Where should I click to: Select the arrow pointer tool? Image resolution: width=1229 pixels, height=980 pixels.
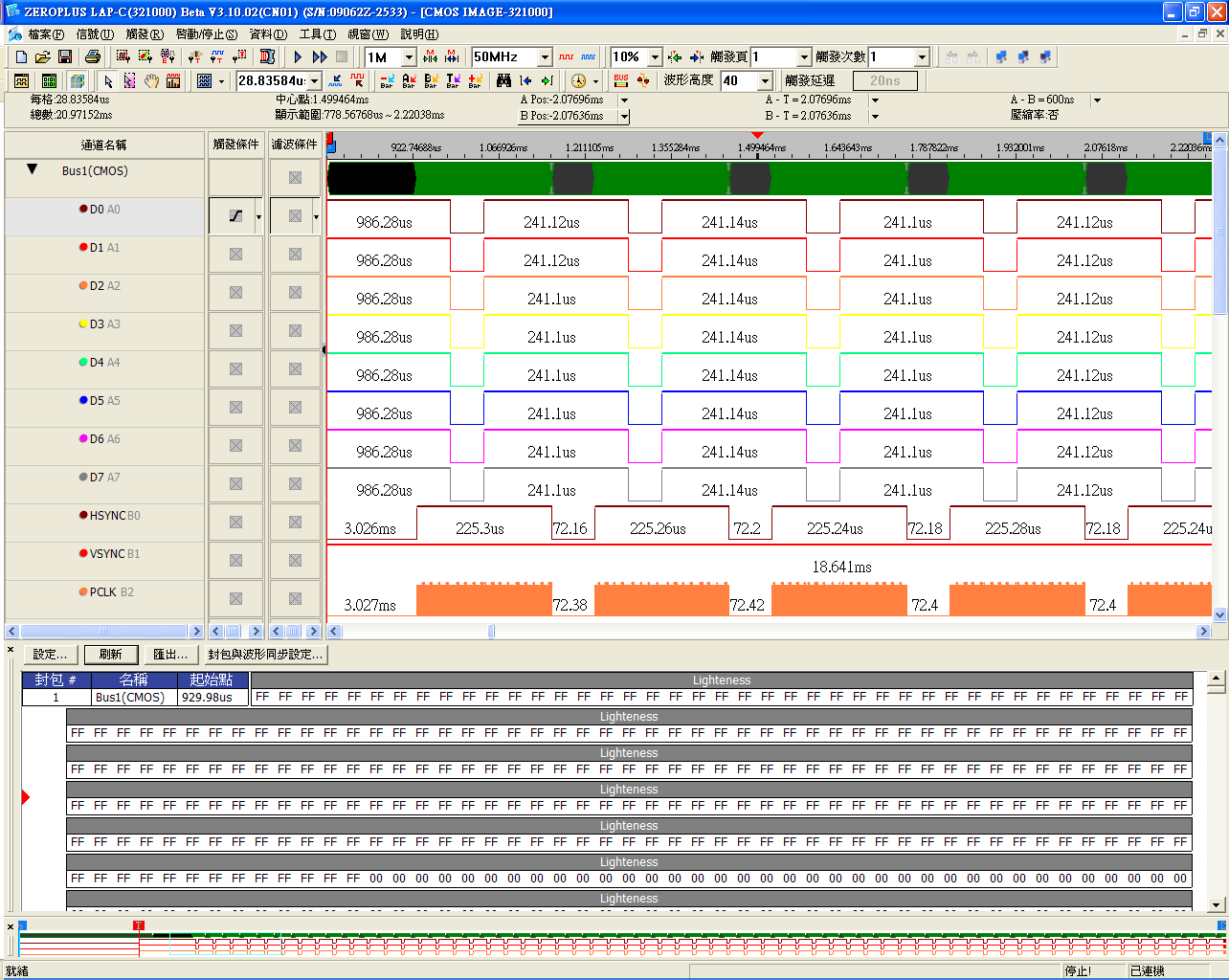108,81
